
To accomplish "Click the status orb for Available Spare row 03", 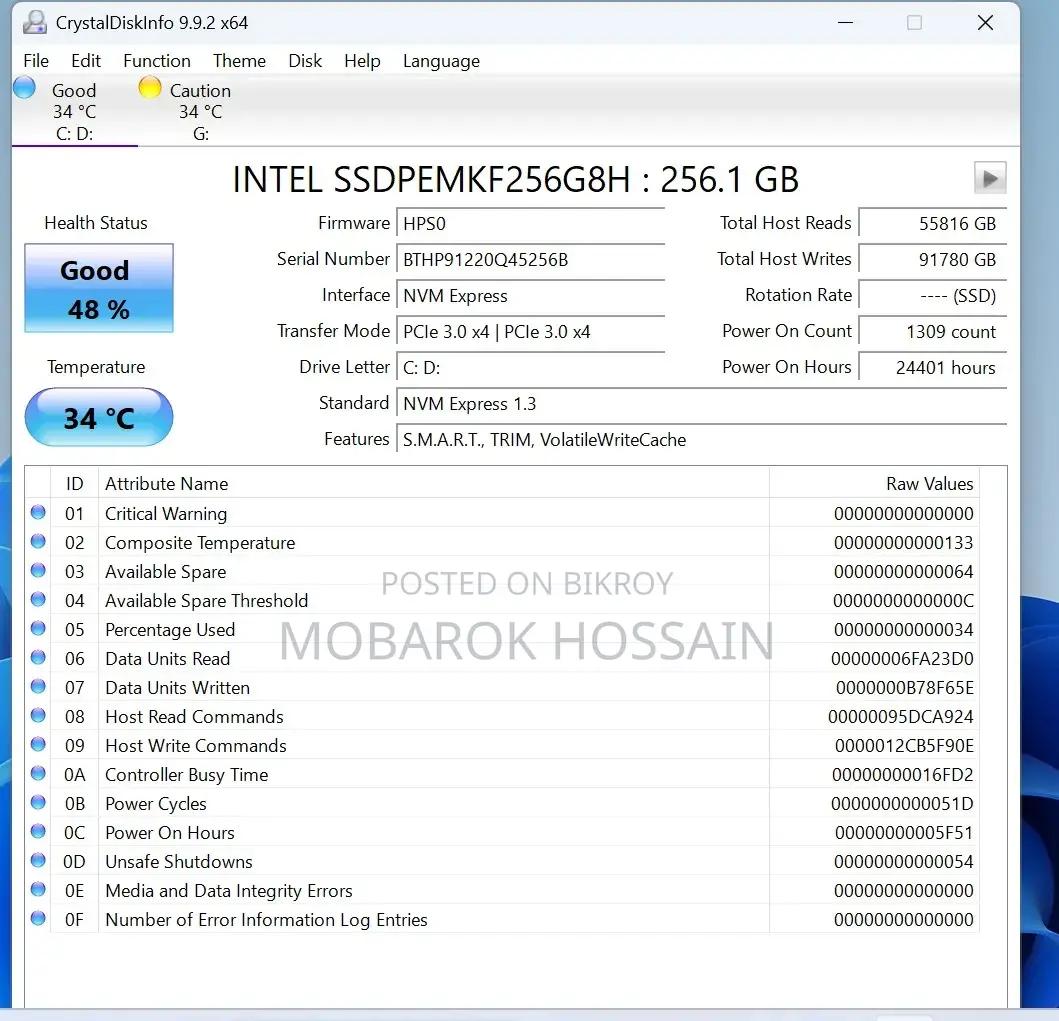I will pos(38,571).
